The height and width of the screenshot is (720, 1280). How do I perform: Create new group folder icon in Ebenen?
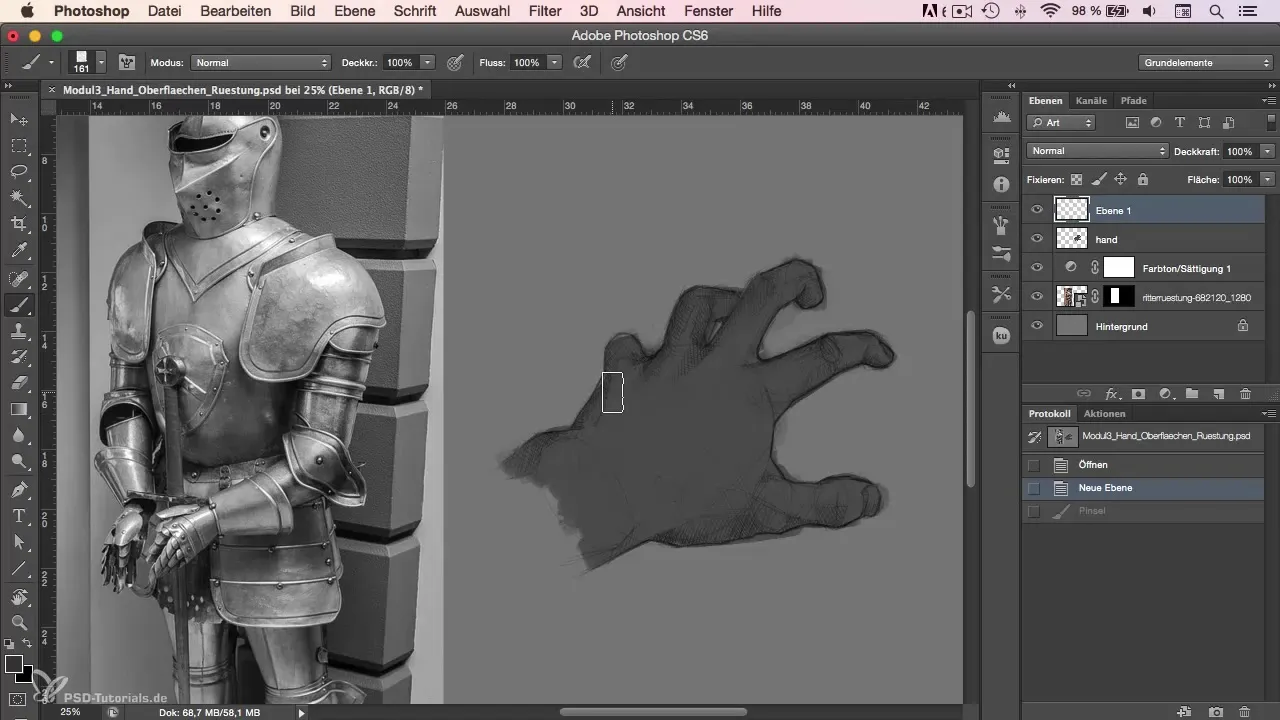pos(1191,394)
